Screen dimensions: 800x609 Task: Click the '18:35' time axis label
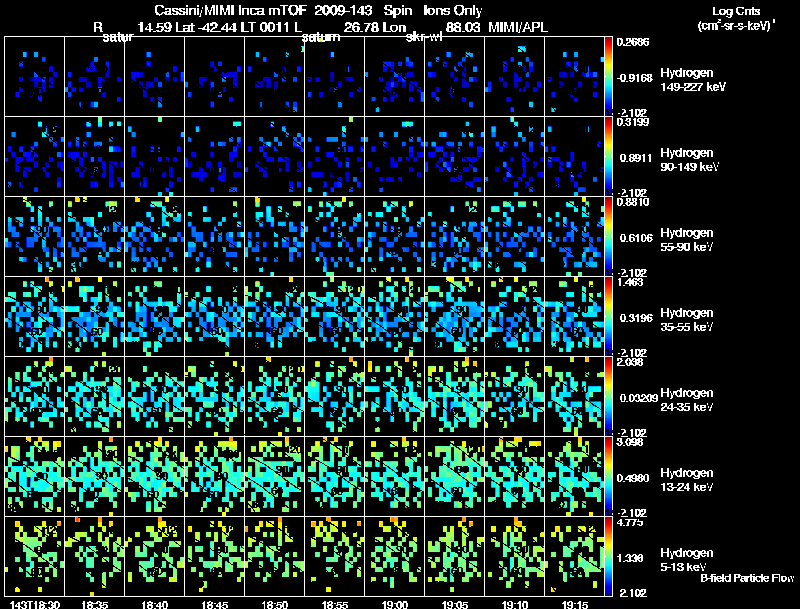tap(94, 604)
